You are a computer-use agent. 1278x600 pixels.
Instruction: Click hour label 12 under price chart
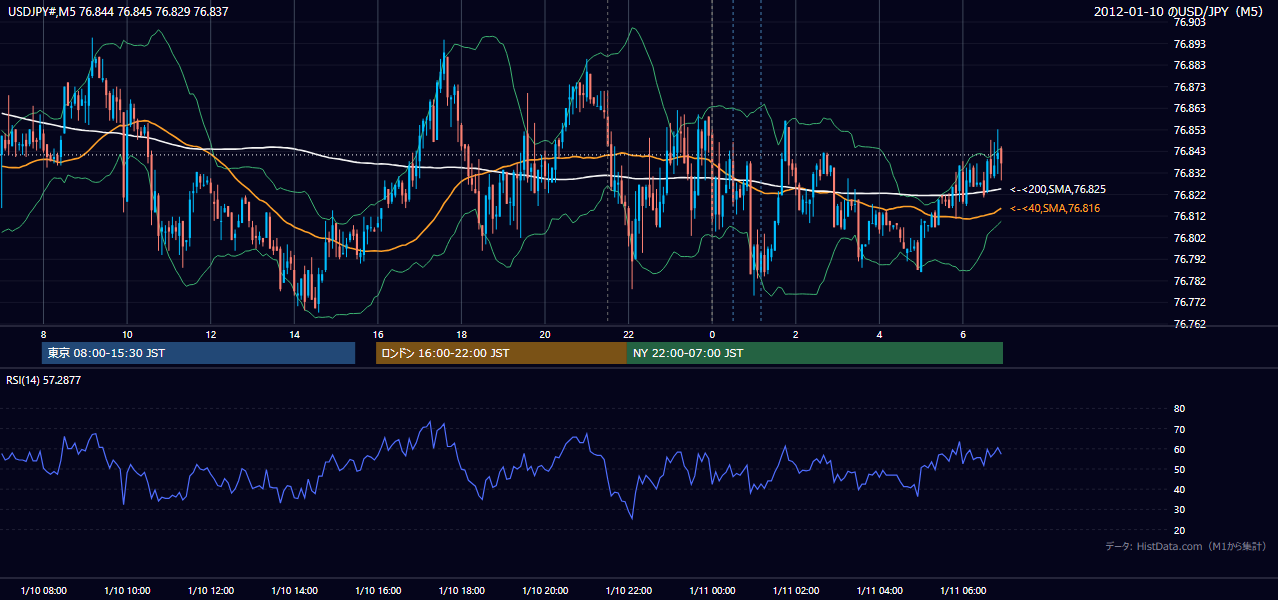tap(211, 334)
